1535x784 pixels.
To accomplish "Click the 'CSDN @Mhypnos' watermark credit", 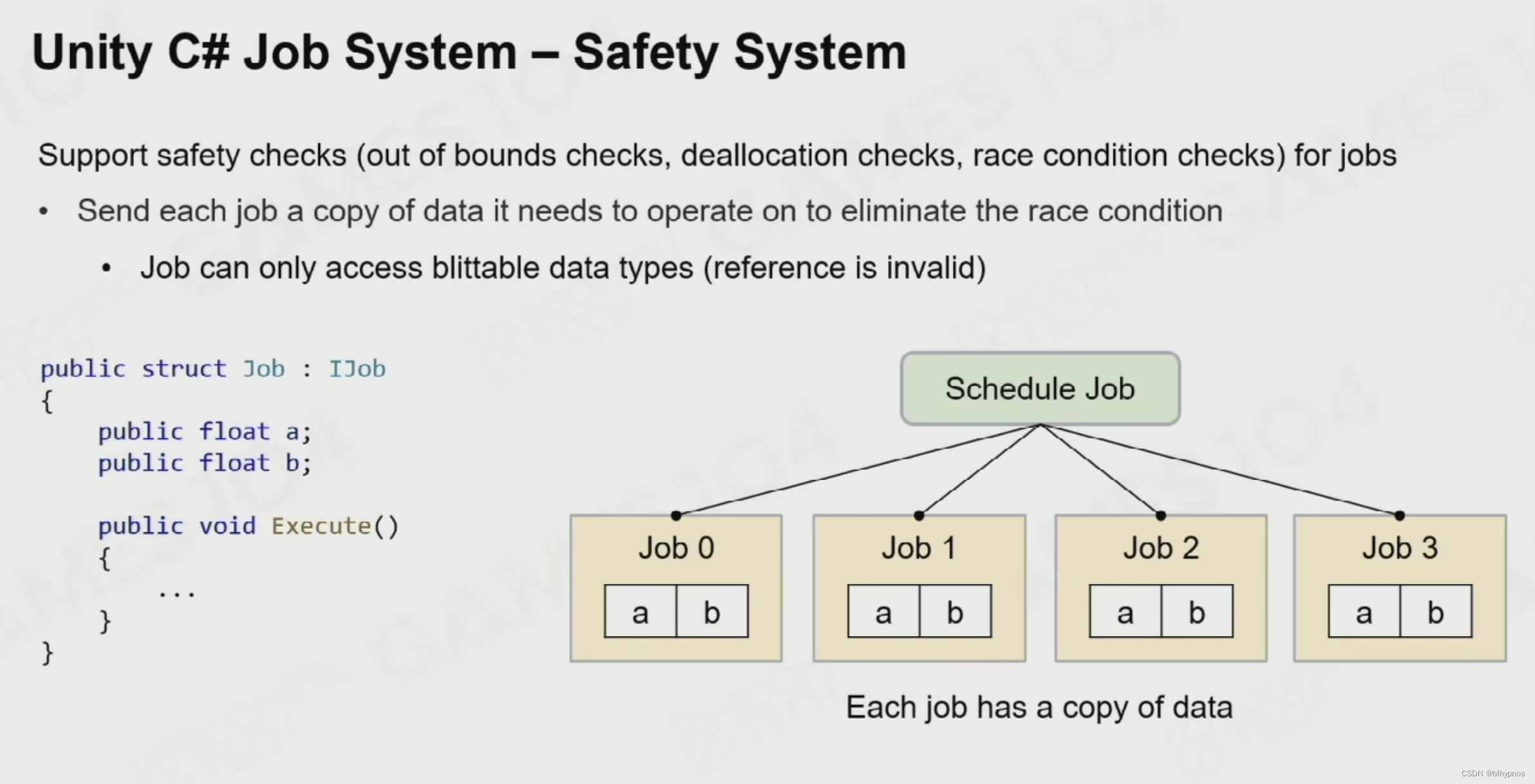I will (x=1493, y=774).
